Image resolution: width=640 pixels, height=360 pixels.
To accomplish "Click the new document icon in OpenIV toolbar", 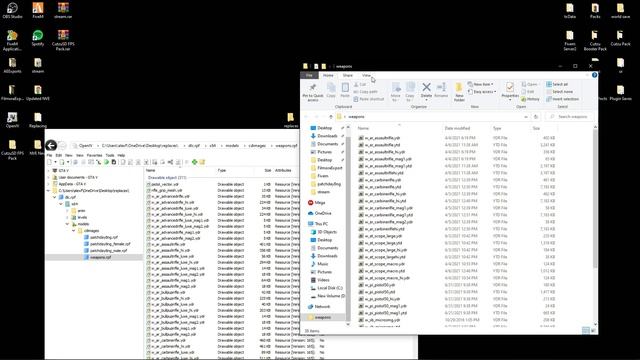I will coord(49,162).
